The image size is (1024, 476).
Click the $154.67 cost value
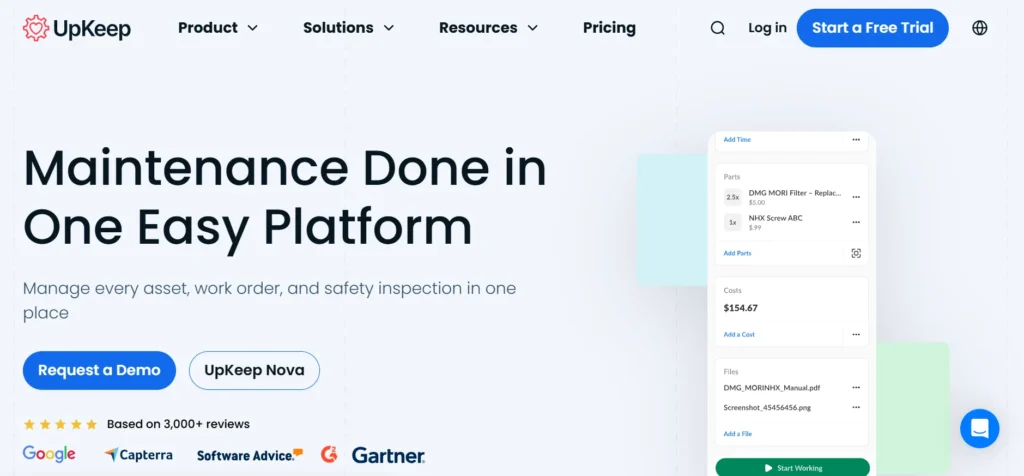point(741,308)
